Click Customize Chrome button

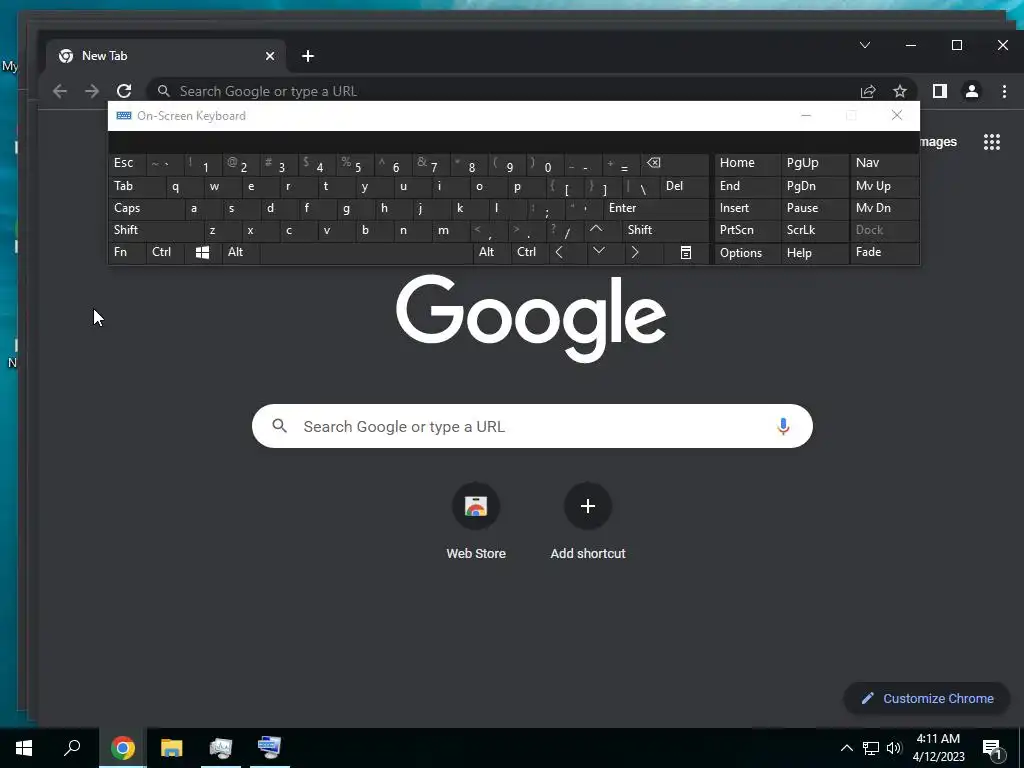coord(927,698)
